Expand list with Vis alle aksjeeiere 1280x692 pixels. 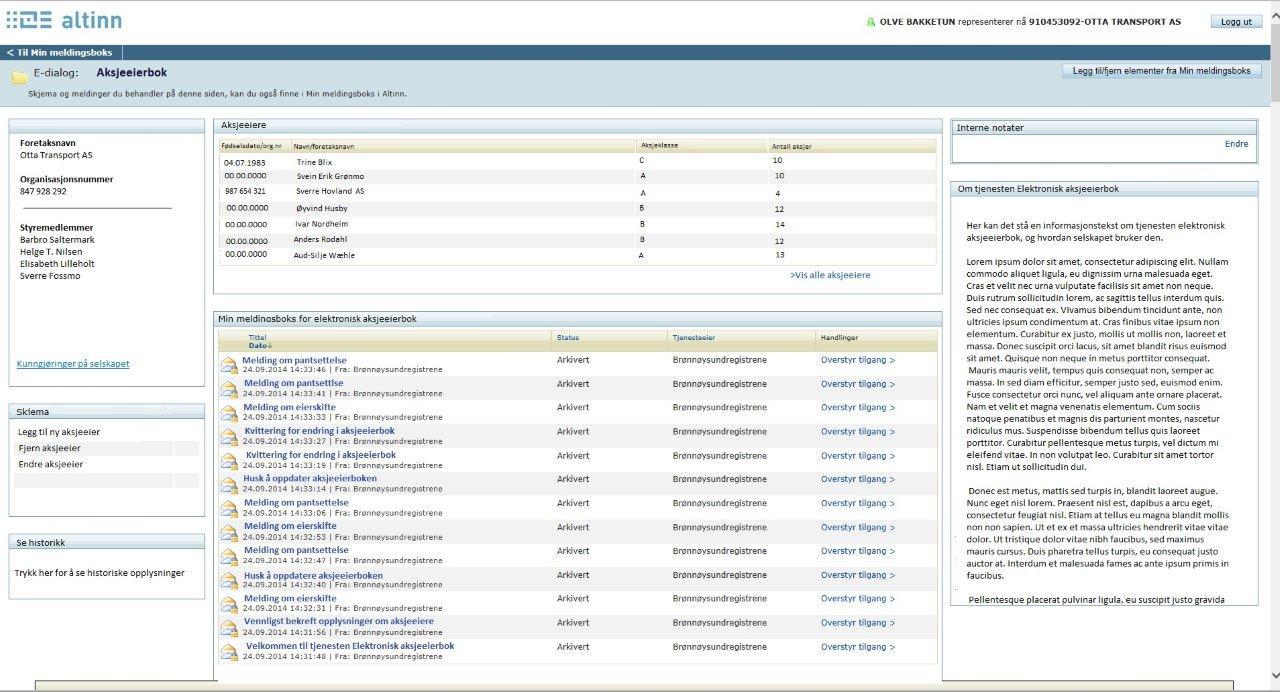pos(830,275)
